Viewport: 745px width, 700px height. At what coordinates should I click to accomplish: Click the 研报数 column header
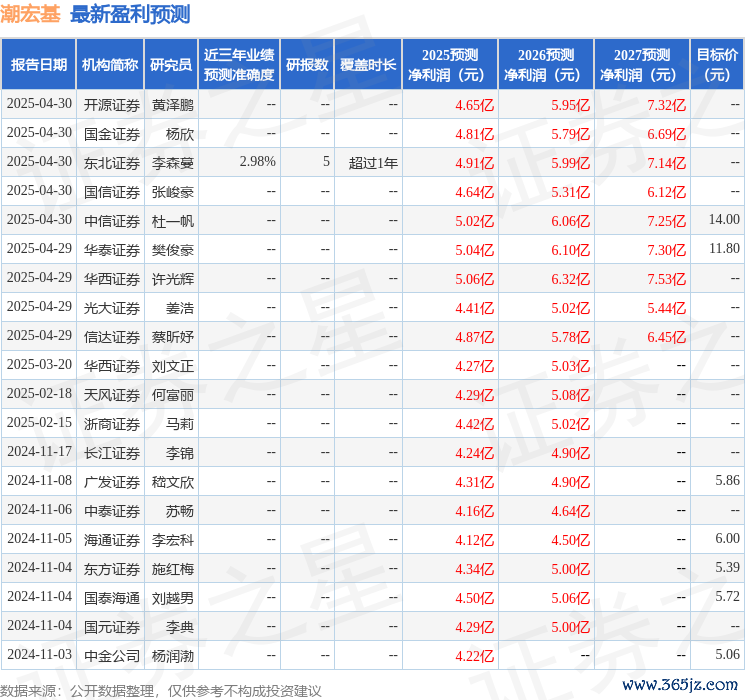tap(307, 65)
